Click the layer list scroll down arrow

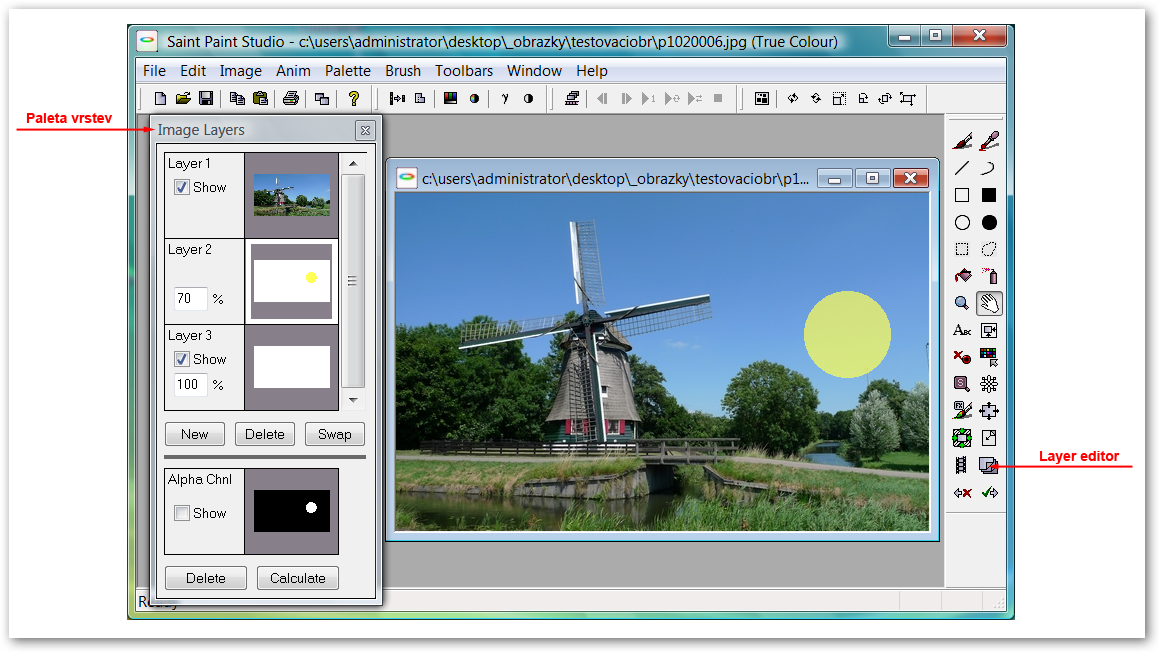coord(353,400)
